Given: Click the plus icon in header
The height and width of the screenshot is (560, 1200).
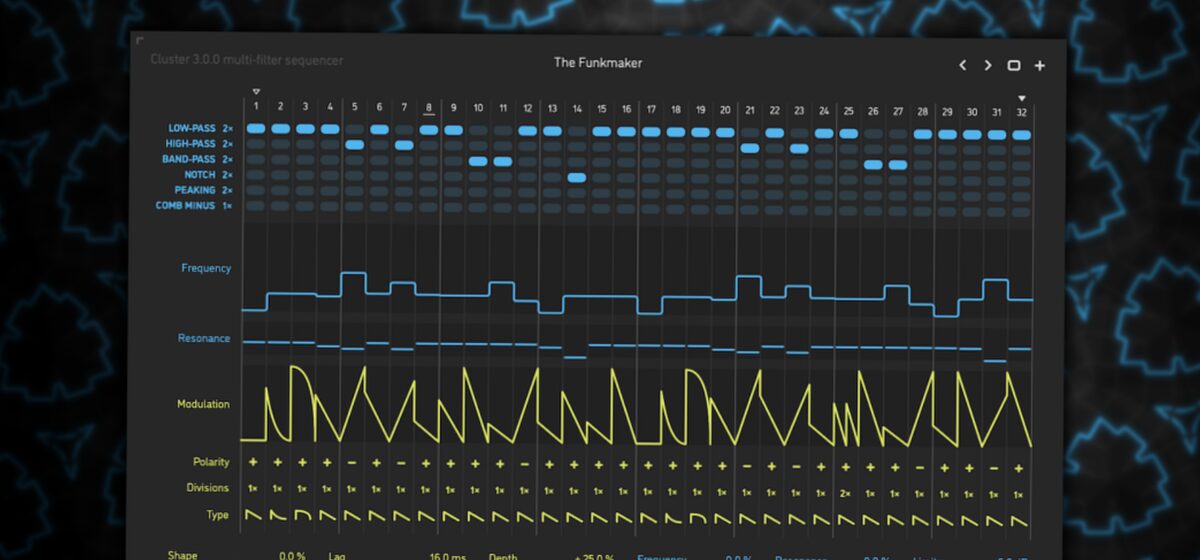Looking at the screenshot, I should 1040,65.
